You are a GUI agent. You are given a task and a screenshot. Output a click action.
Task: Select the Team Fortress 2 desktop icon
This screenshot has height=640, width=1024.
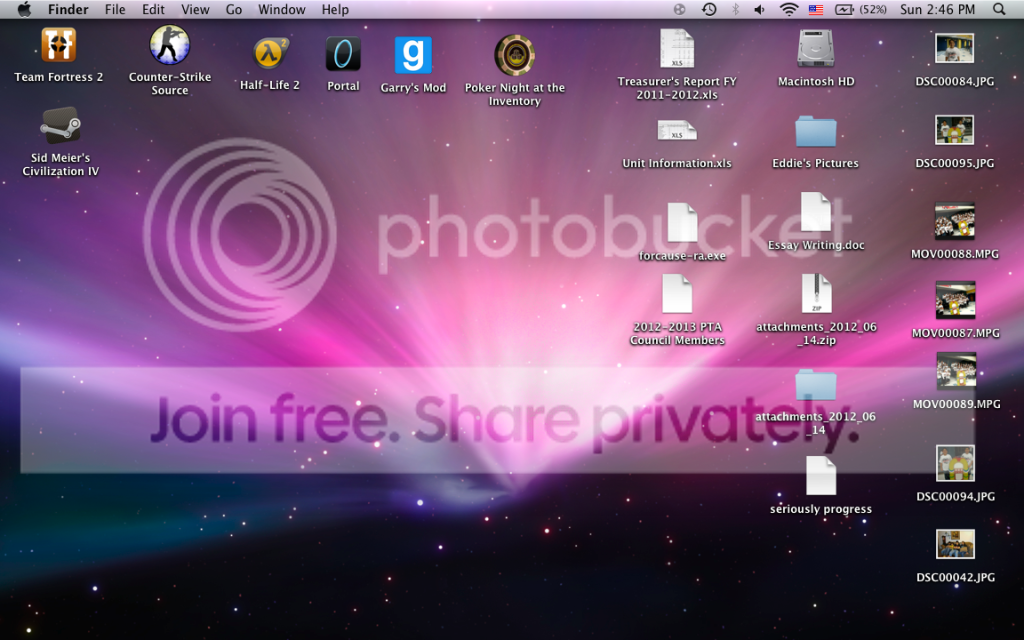tap(59, 45)
